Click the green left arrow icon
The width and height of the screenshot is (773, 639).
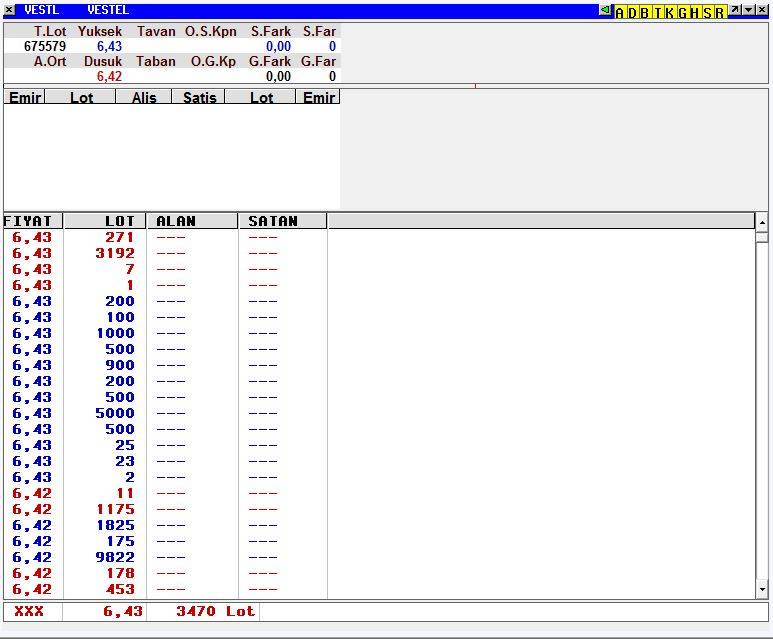605,10
